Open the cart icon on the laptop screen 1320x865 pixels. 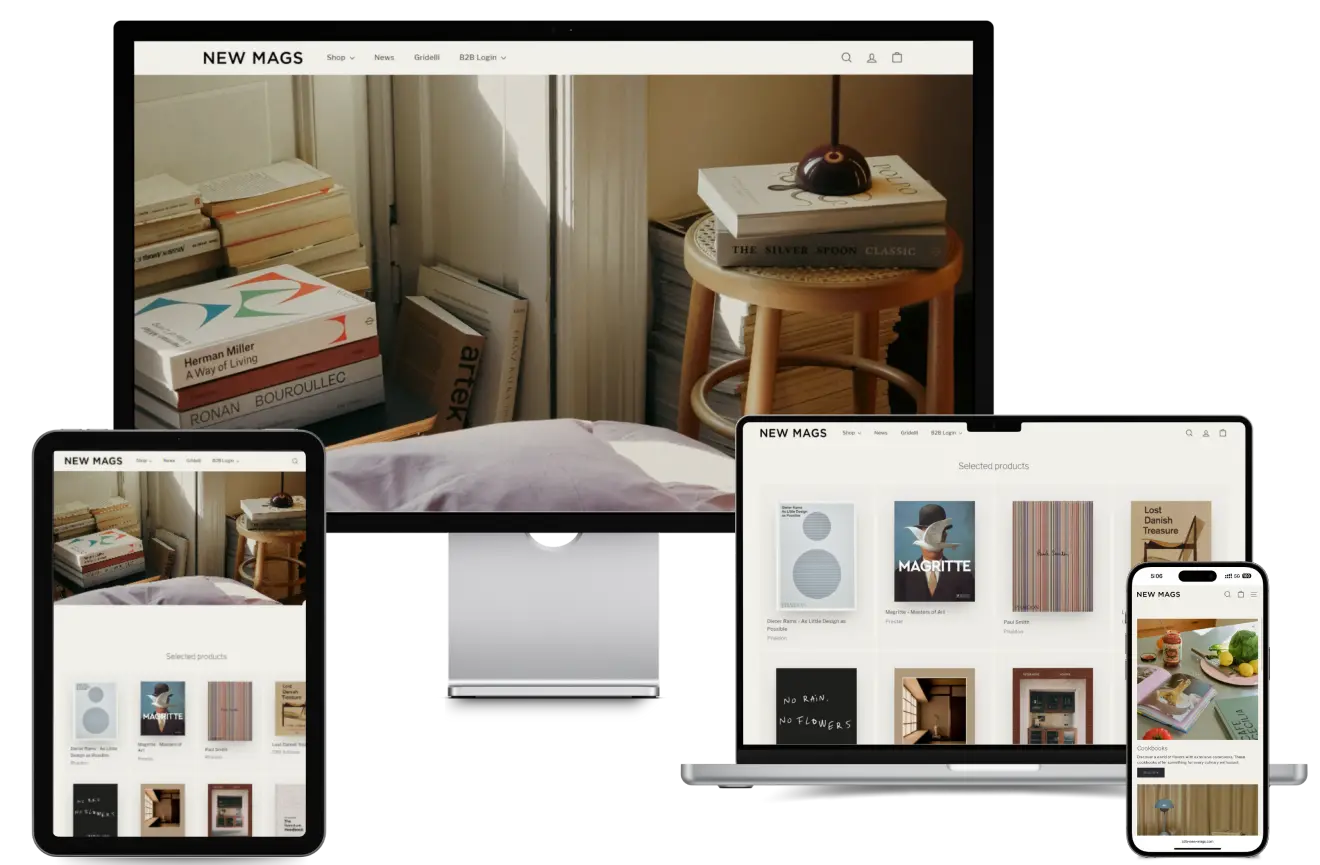tap(1222, 433)
